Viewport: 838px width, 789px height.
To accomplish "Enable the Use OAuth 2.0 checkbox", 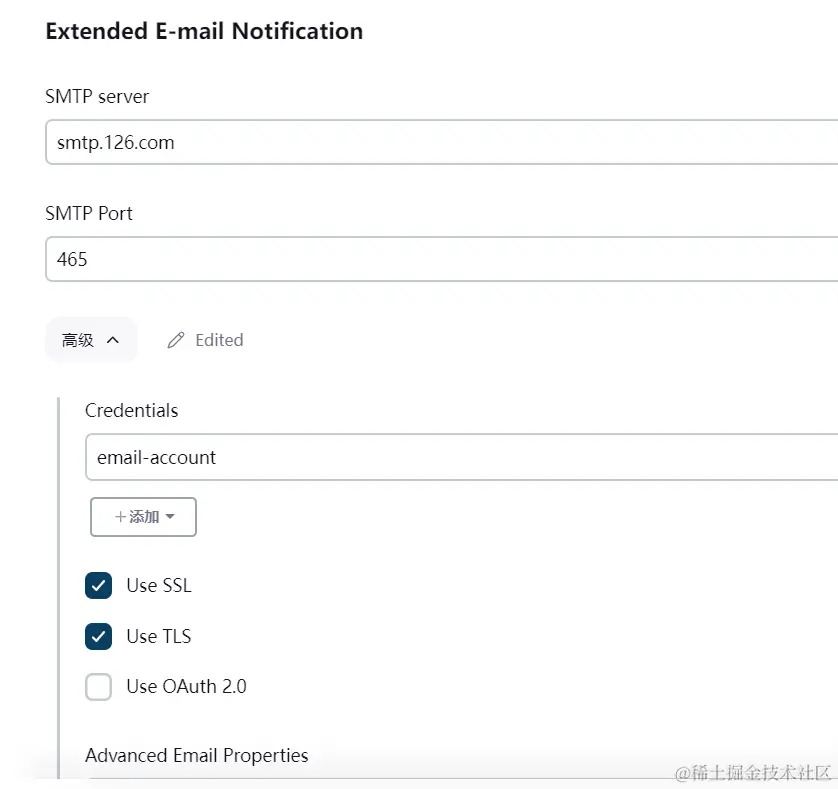I will (x=98, y=687).
